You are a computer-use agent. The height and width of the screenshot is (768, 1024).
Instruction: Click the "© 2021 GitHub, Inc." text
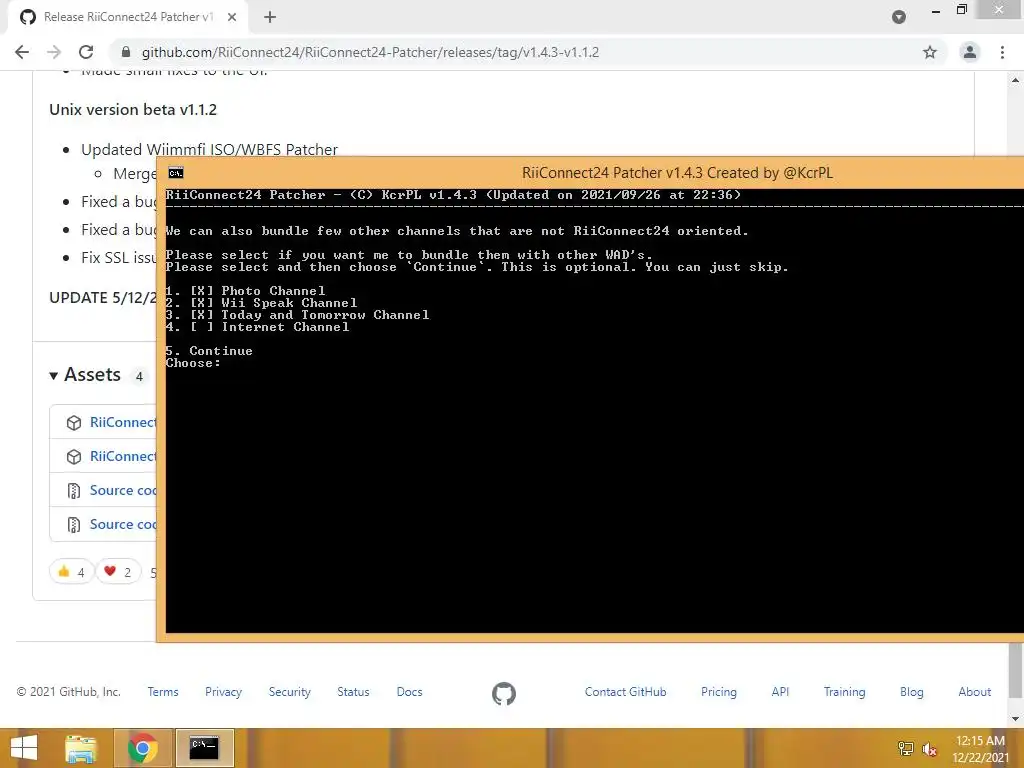pyautogui.click(x=69, y=692)
